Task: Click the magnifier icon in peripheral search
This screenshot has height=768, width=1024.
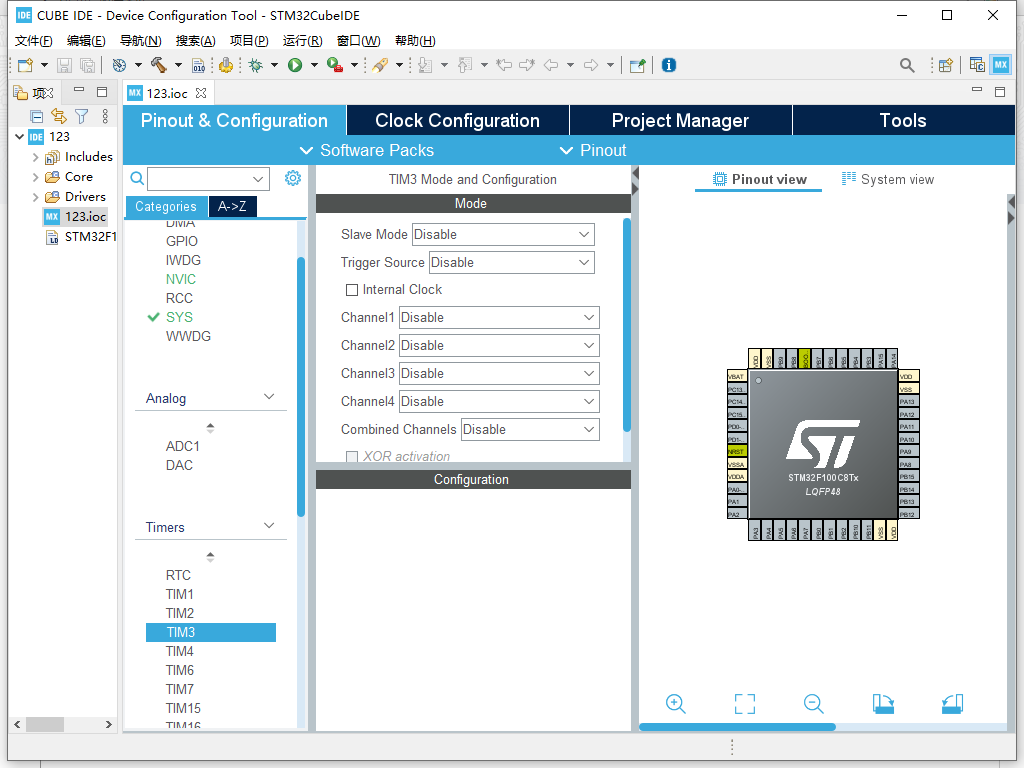Action: tap(137, 178)
